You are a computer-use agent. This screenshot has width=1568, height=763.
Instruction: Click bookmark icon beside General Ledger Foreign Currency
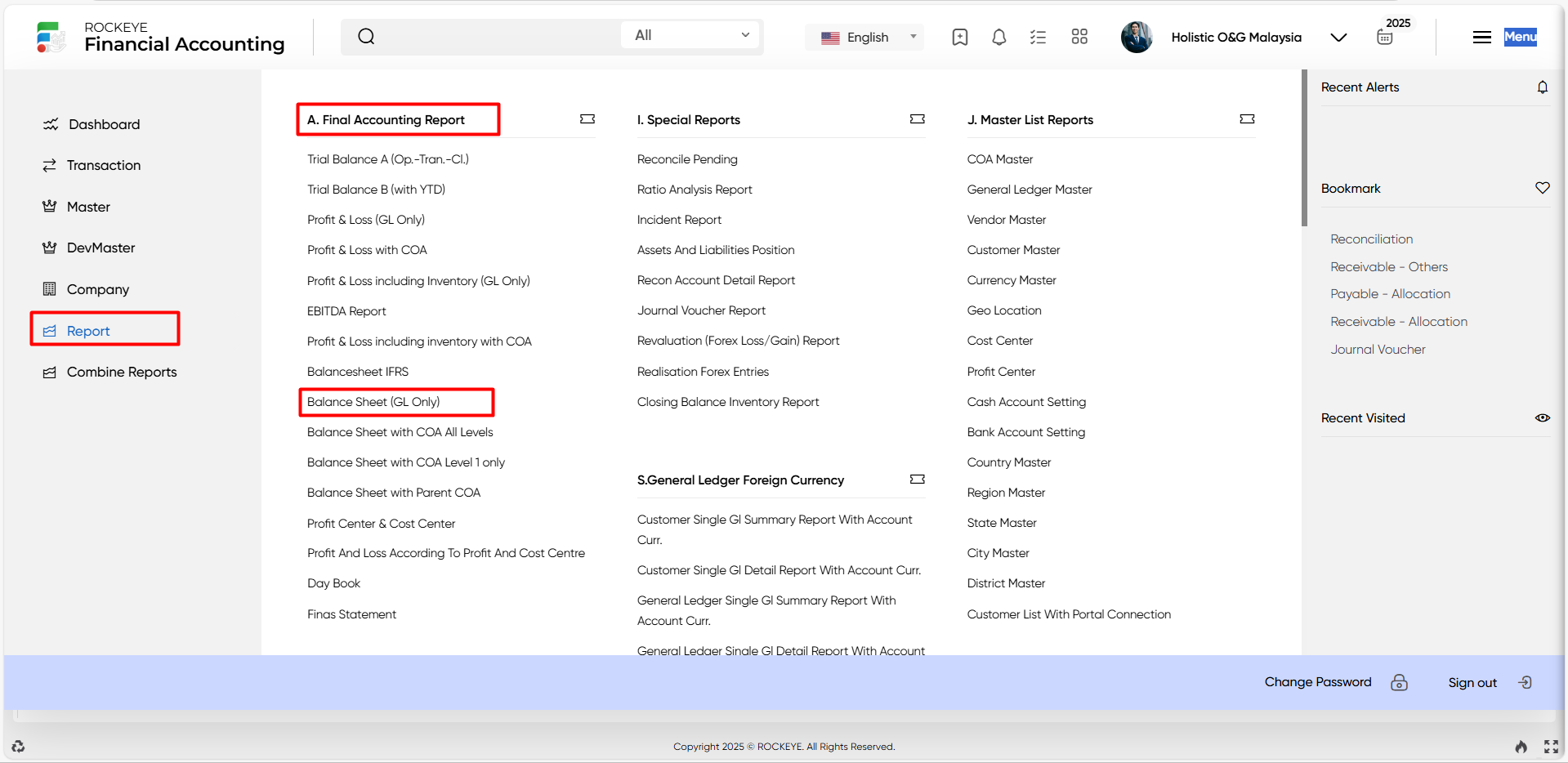tap(918, 480)
